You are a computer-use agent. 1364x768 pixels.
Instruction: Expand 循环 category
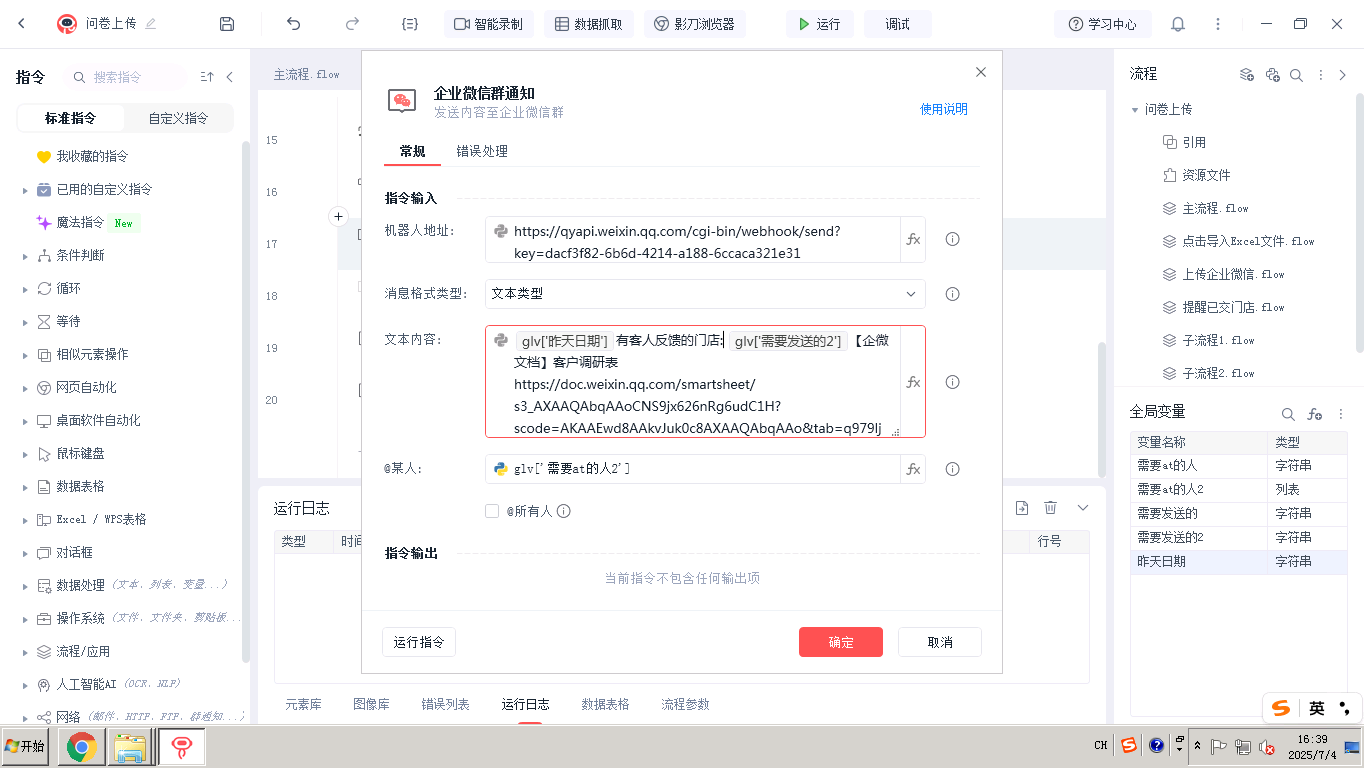click(x=24, y=288)
